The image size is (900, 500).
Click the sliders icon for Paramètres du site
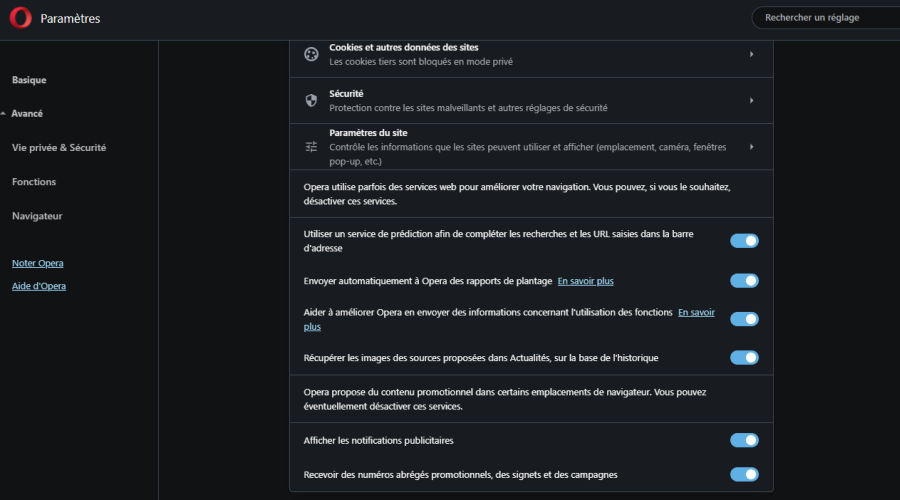[x=311, y=147]
